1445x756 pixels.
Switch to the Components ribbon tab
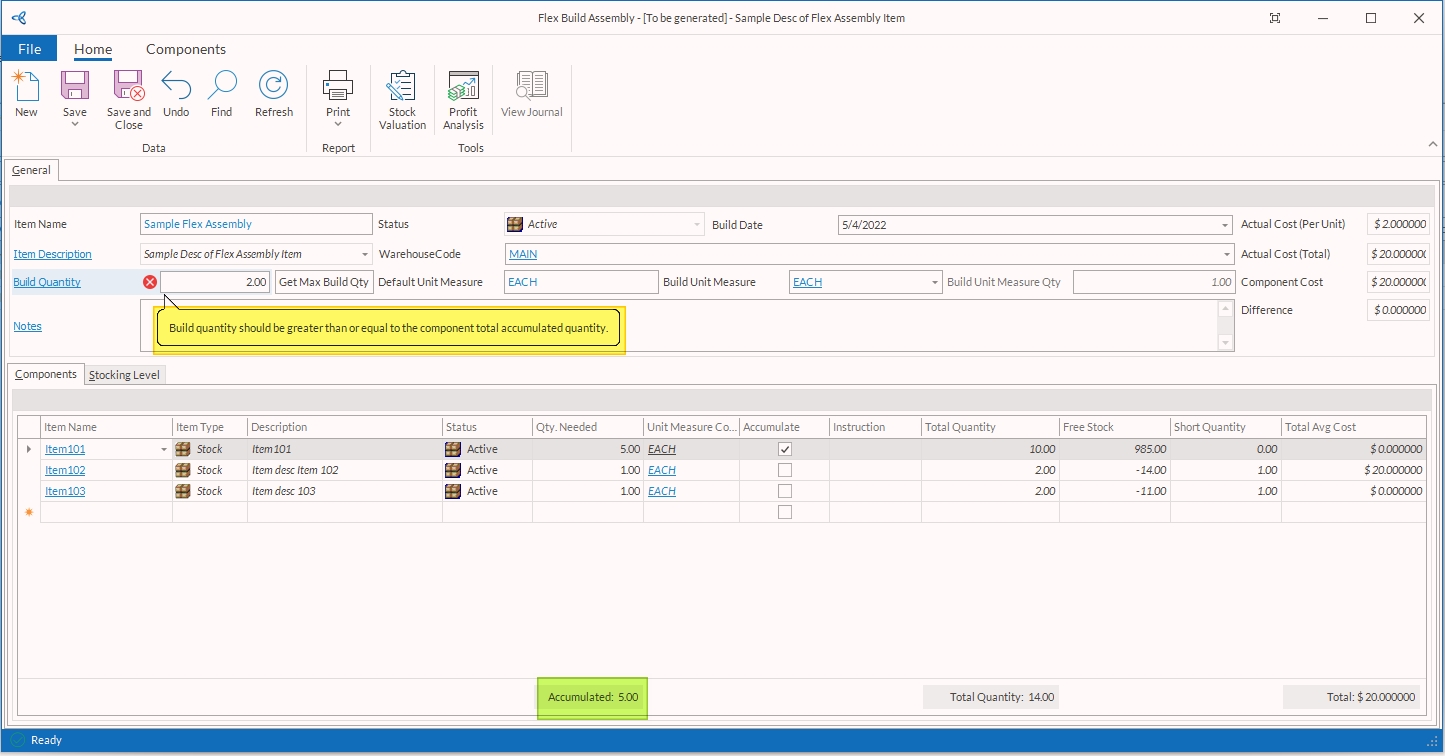coord(186,49)
